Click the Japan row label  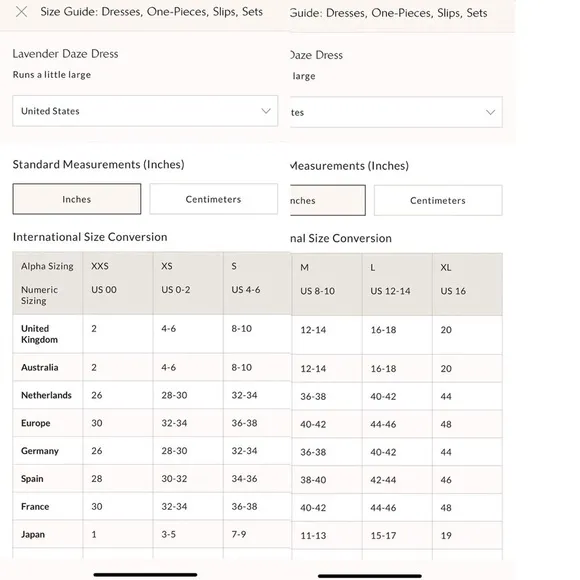33,535
